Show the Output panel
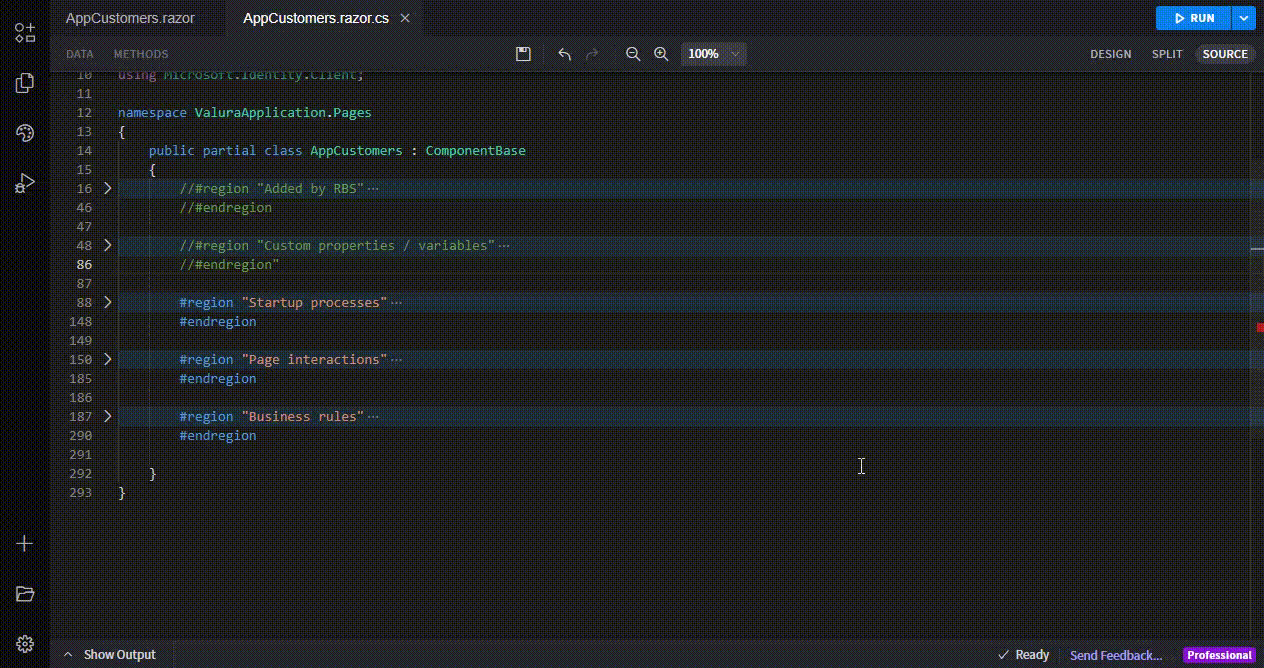The width and height of the screenshot is (1264, 668). 110,655
